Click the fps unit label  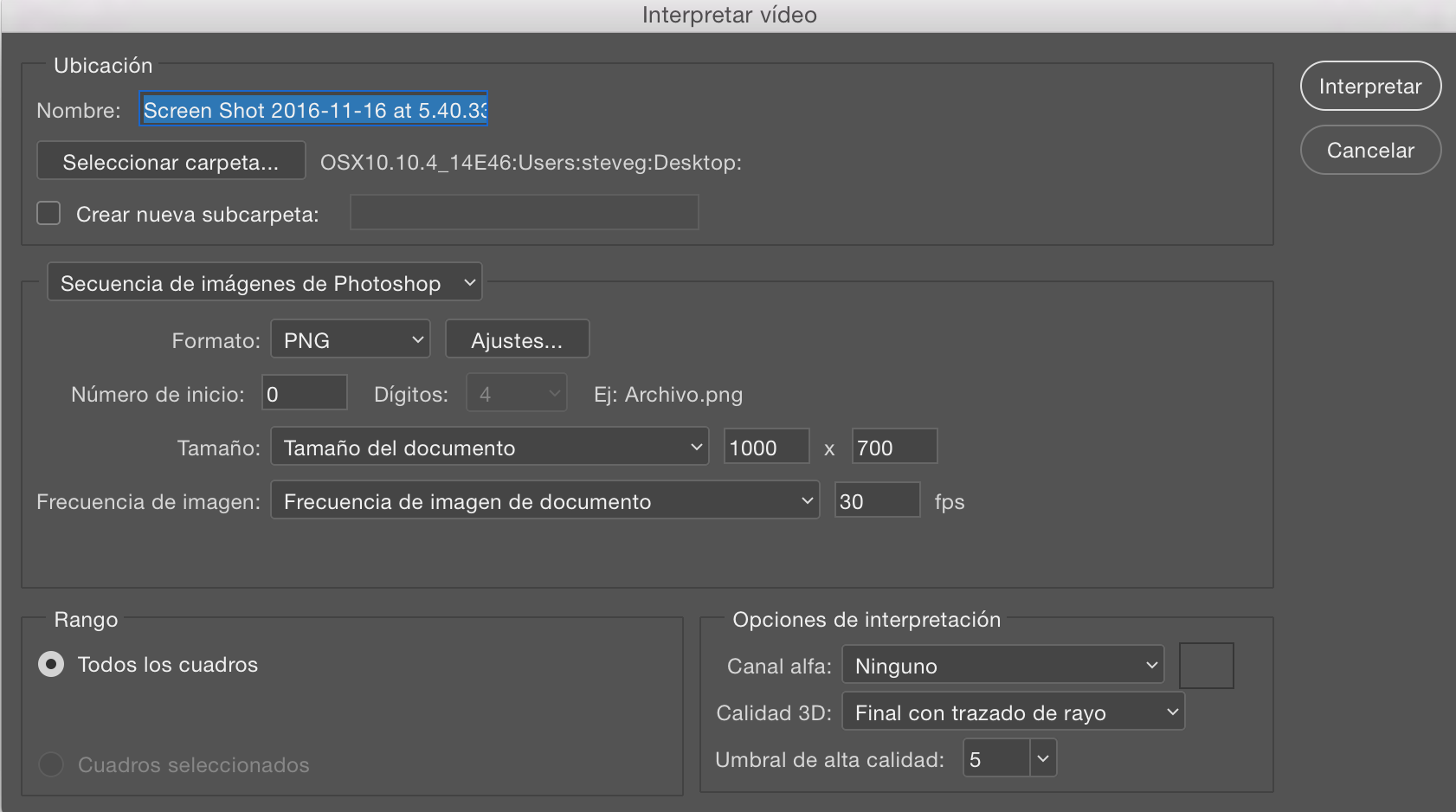[950, 501]
